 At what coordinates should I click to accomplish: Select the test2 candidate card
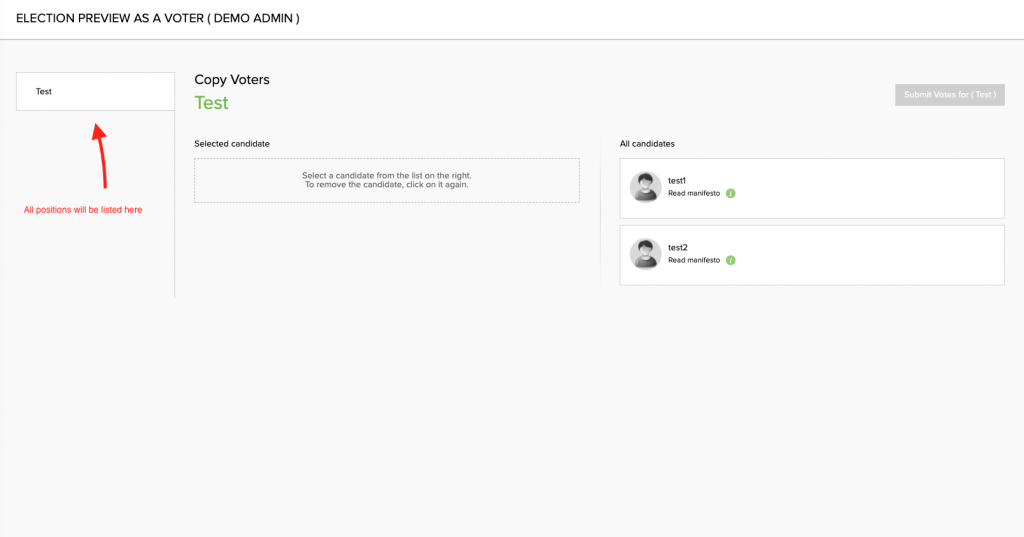[812, 255]
